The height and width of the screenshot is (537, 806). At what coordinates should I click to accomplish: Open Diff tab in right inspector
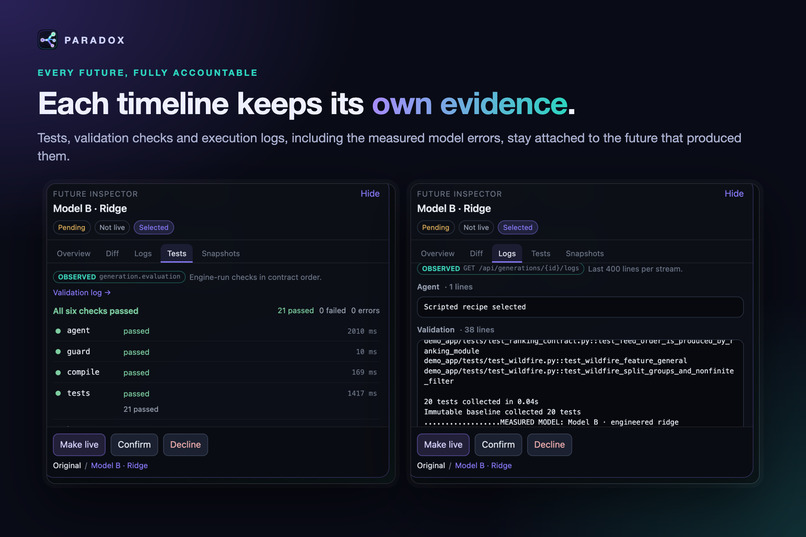pos(476,253)
